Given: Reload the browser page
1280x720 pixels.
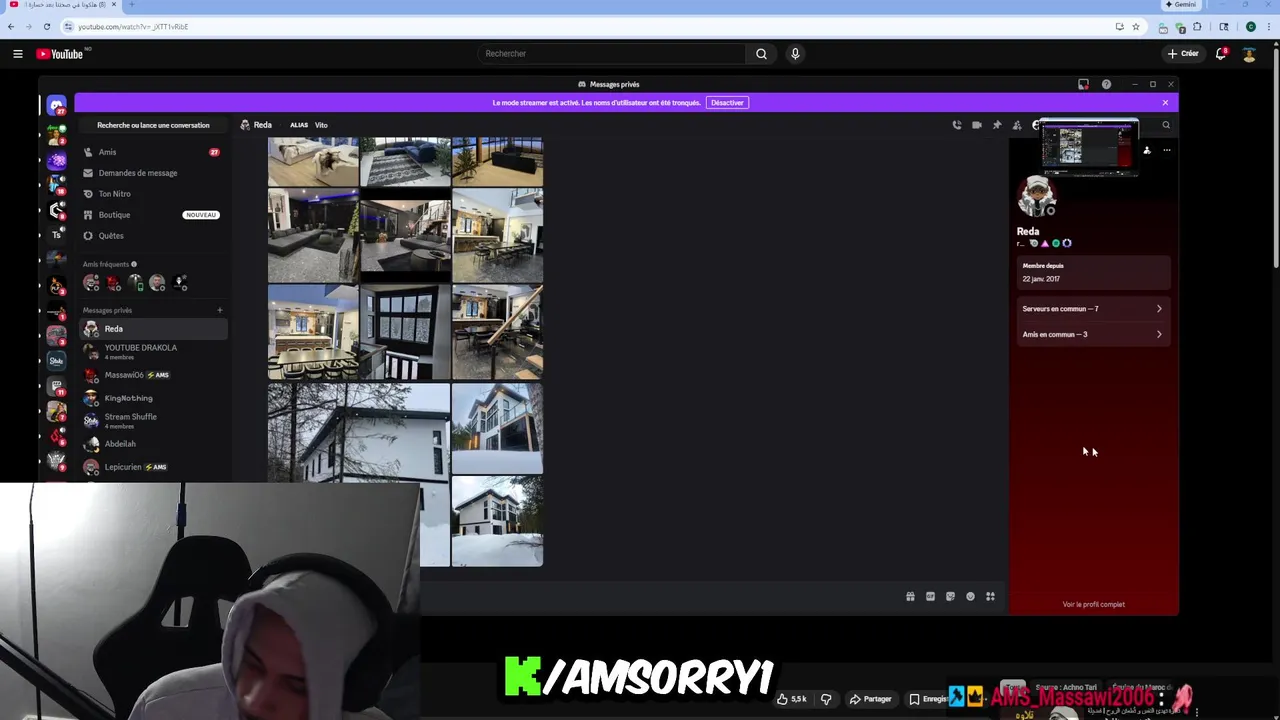Looking at the screenshot, I should click(46, 26).
